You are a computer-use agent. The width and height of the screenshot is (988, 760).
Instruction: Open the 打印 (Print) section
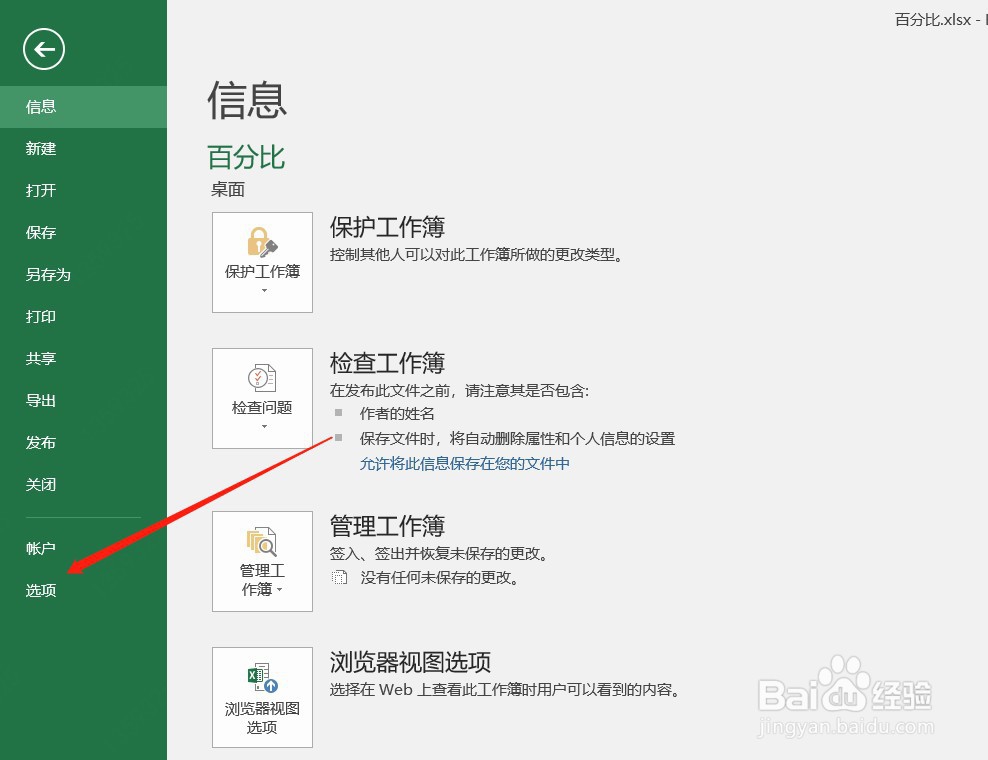[39, 317]
